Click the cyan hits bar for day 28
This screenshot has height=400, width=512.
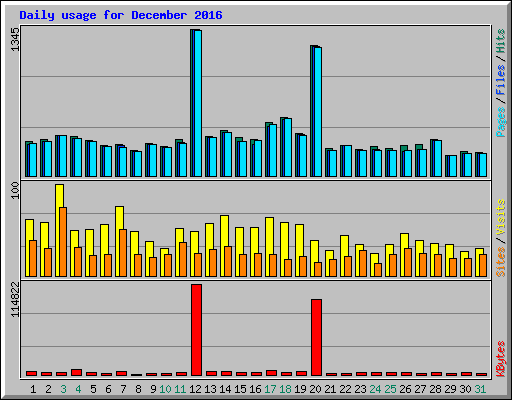pos(438,158)
